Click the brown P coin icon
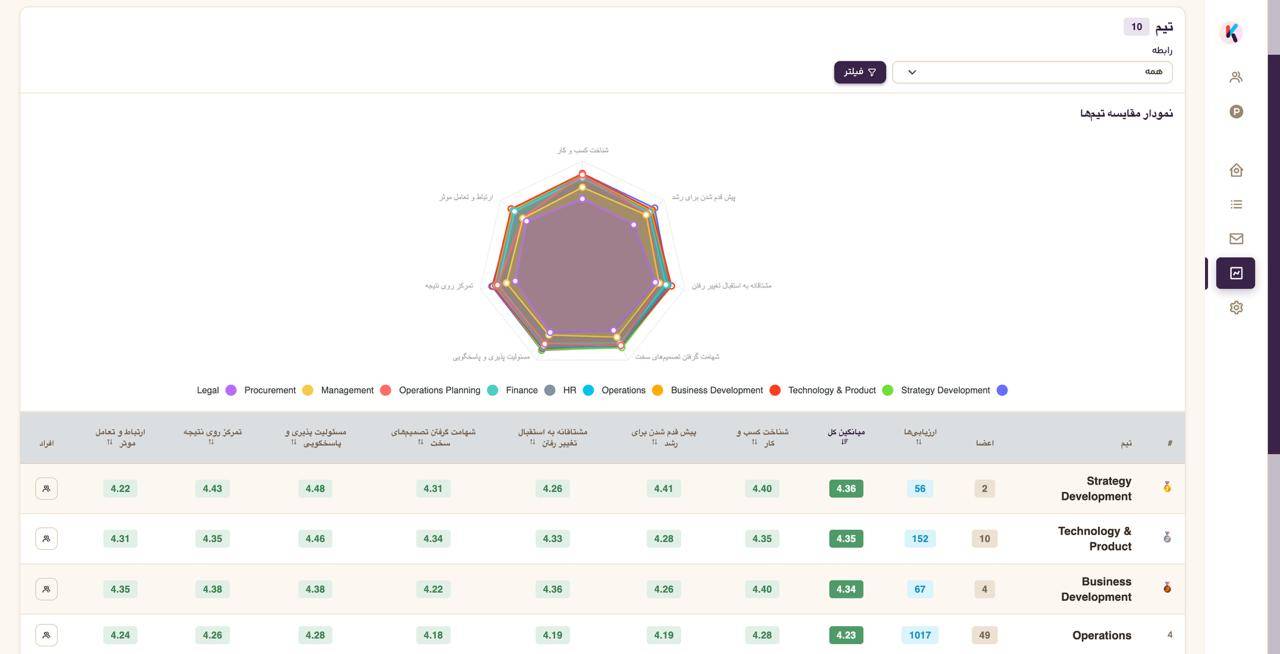Viewport: 1280px width, 654px height. (1236, 112)
